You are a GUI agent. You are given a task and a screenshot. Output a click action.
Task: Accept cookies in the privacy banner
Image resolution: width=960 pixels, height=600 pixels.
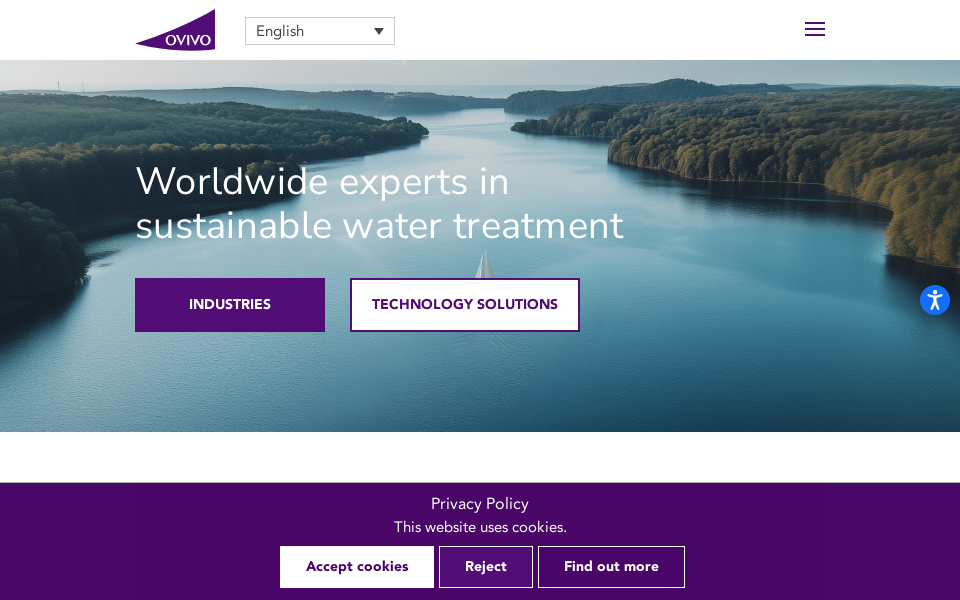[357, 567]
